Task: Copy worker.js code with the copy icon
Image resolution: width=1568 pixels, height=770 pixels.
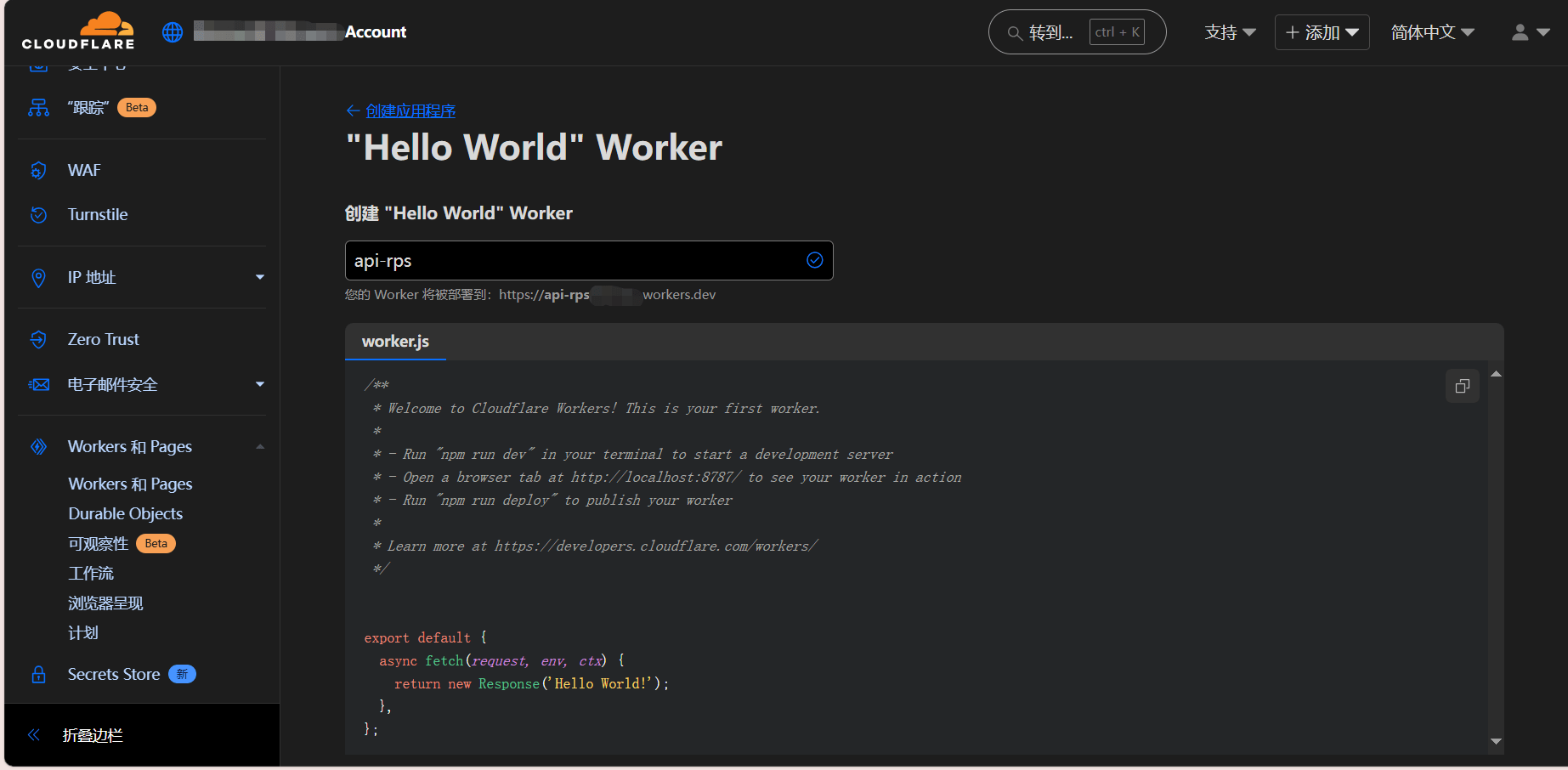Action: pos(1462,386)
